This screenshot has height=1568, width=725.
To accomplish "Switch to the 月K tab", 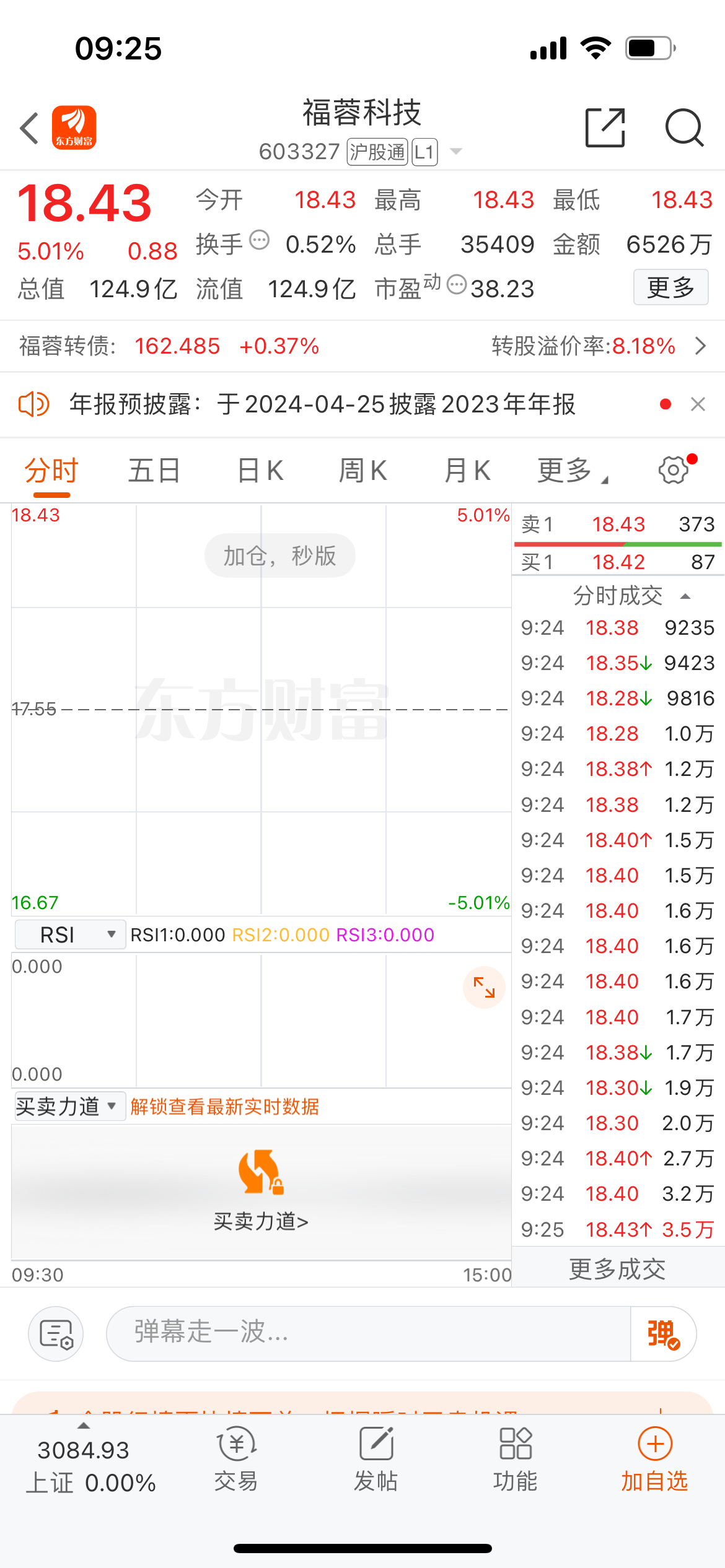I will [x=468, y=471].
